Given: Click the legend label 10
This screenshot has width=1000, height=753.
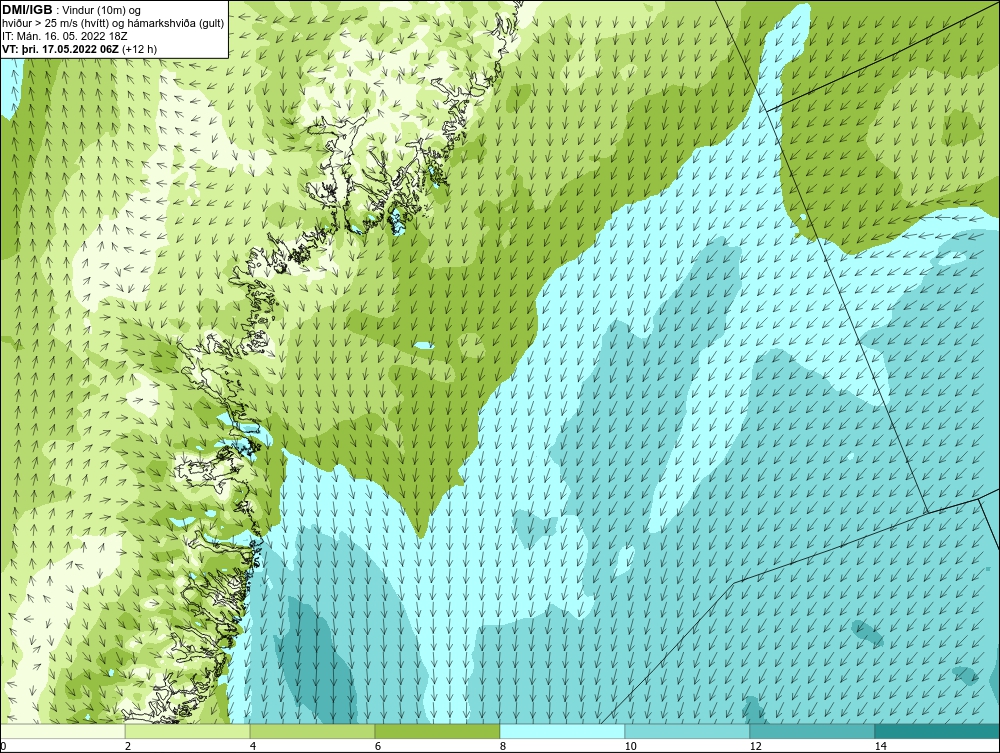Looking at the screenshot, I should (631, 746).
